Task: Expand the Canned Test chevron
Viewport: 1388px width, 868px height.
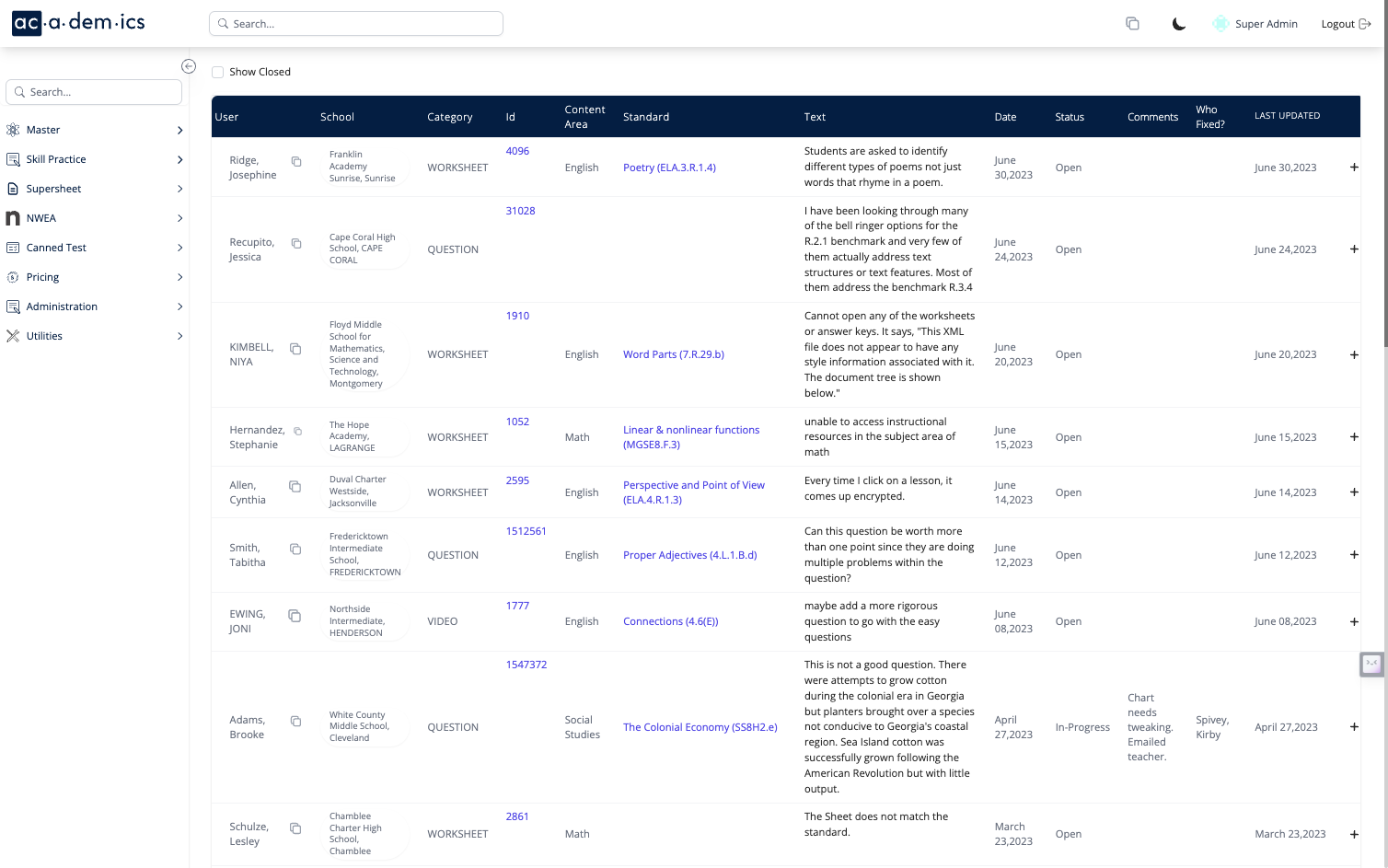Action: tap(179, 248)
